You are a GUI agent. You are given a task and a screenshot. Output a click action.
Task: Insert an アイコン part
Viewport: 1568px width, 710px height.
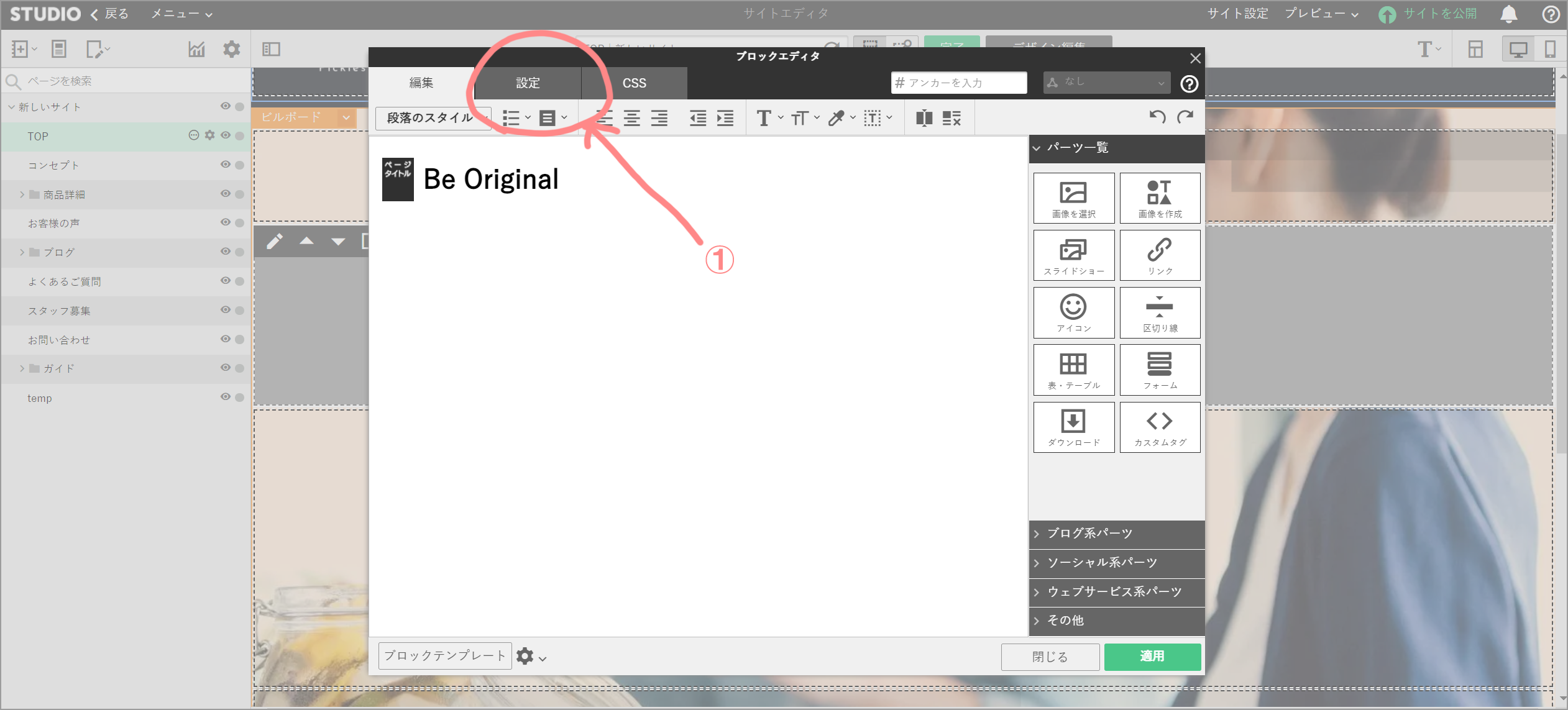1073,312
